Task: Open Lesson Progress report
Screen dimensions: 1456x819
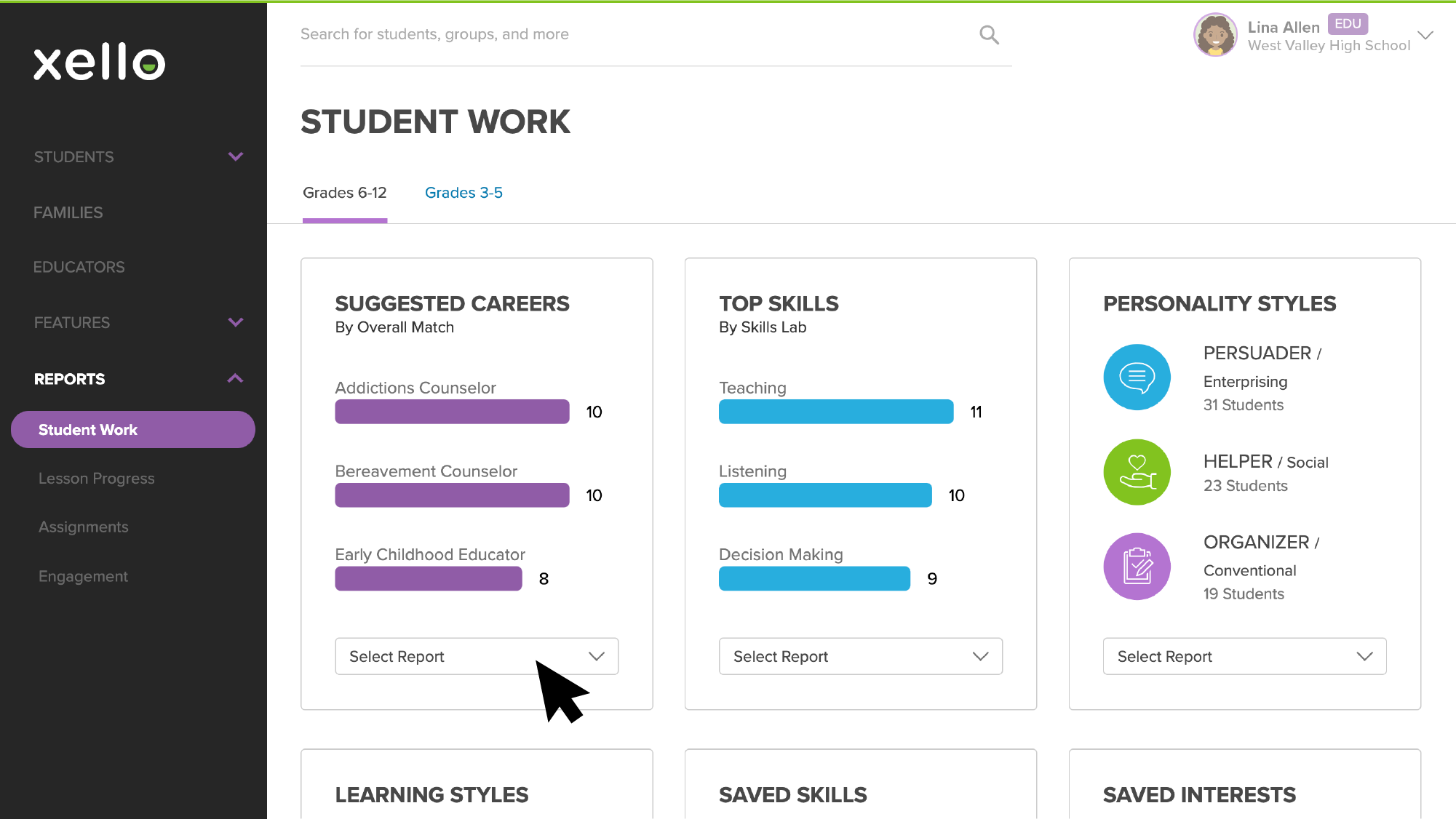Action: tap(97, 479)
